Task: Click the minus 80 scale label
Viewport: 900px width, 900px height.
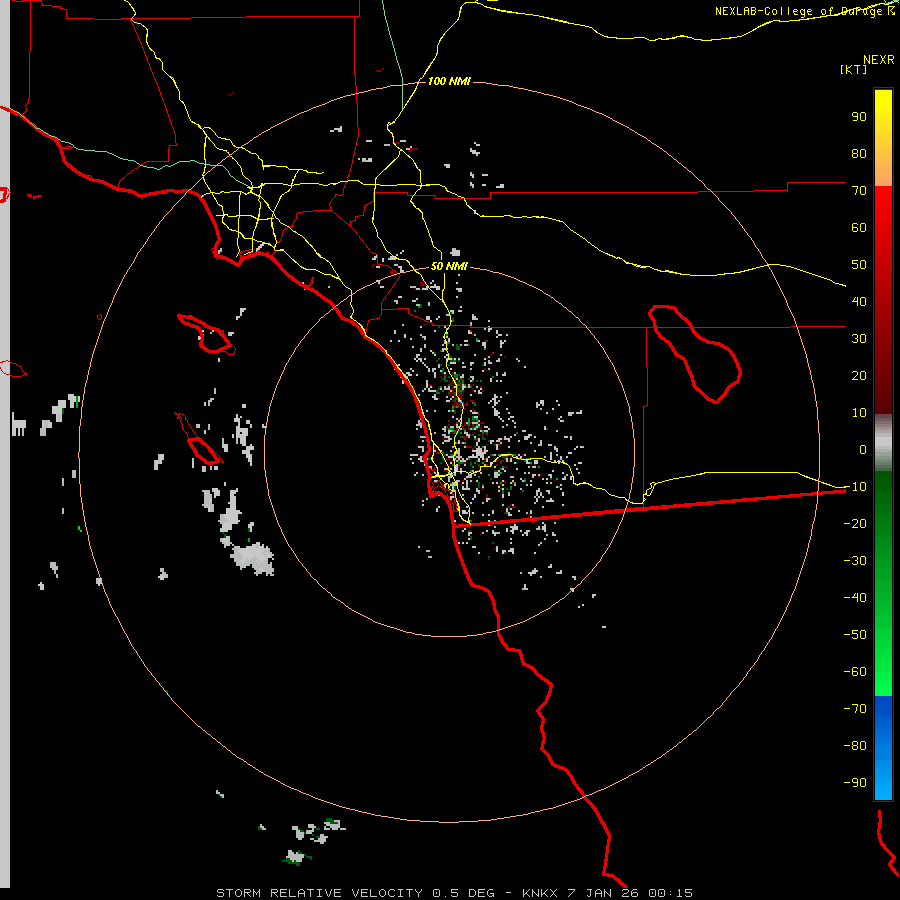Action: click(x=855, y=746)
